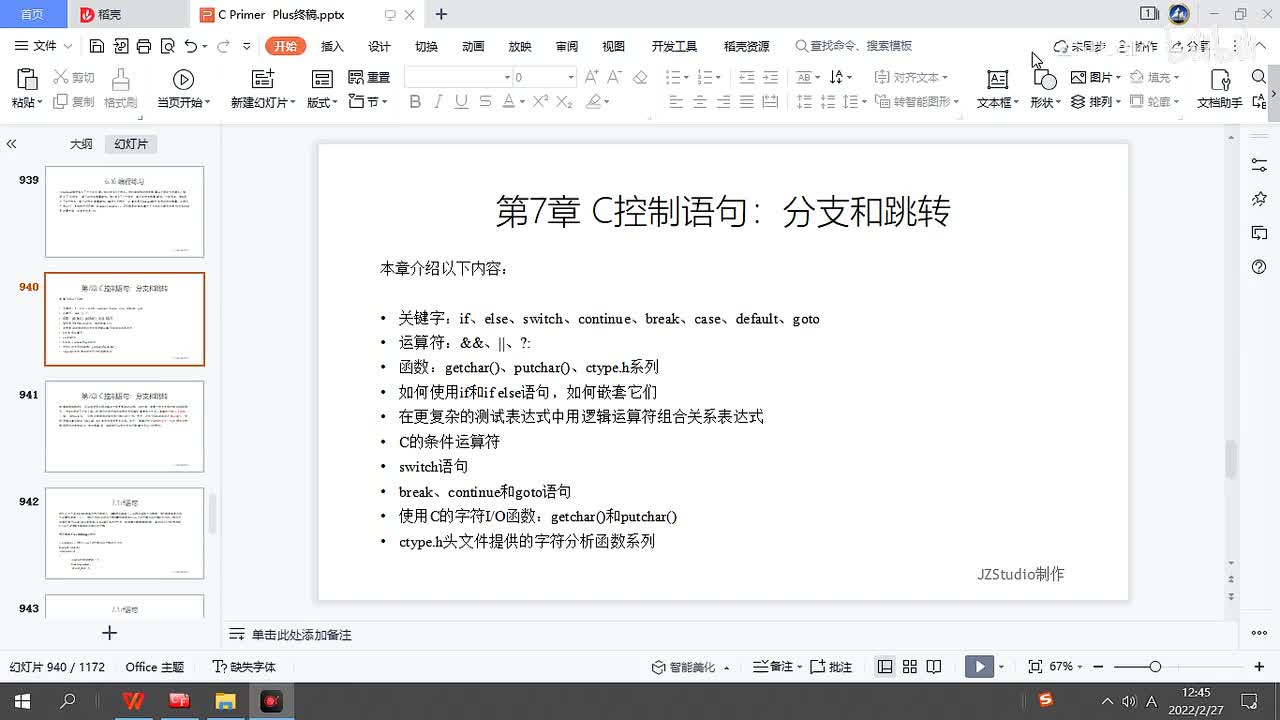Open Print Preview icon
Image resolution: width=1280 pixels, height=720 pixels.
pyautogui.click(x=167, y=46)
